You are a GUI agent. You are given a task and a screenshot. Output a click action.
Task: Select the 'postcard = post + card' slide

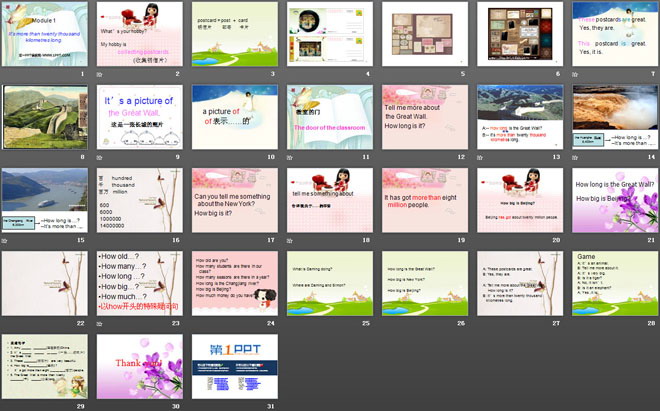point(233,35)
